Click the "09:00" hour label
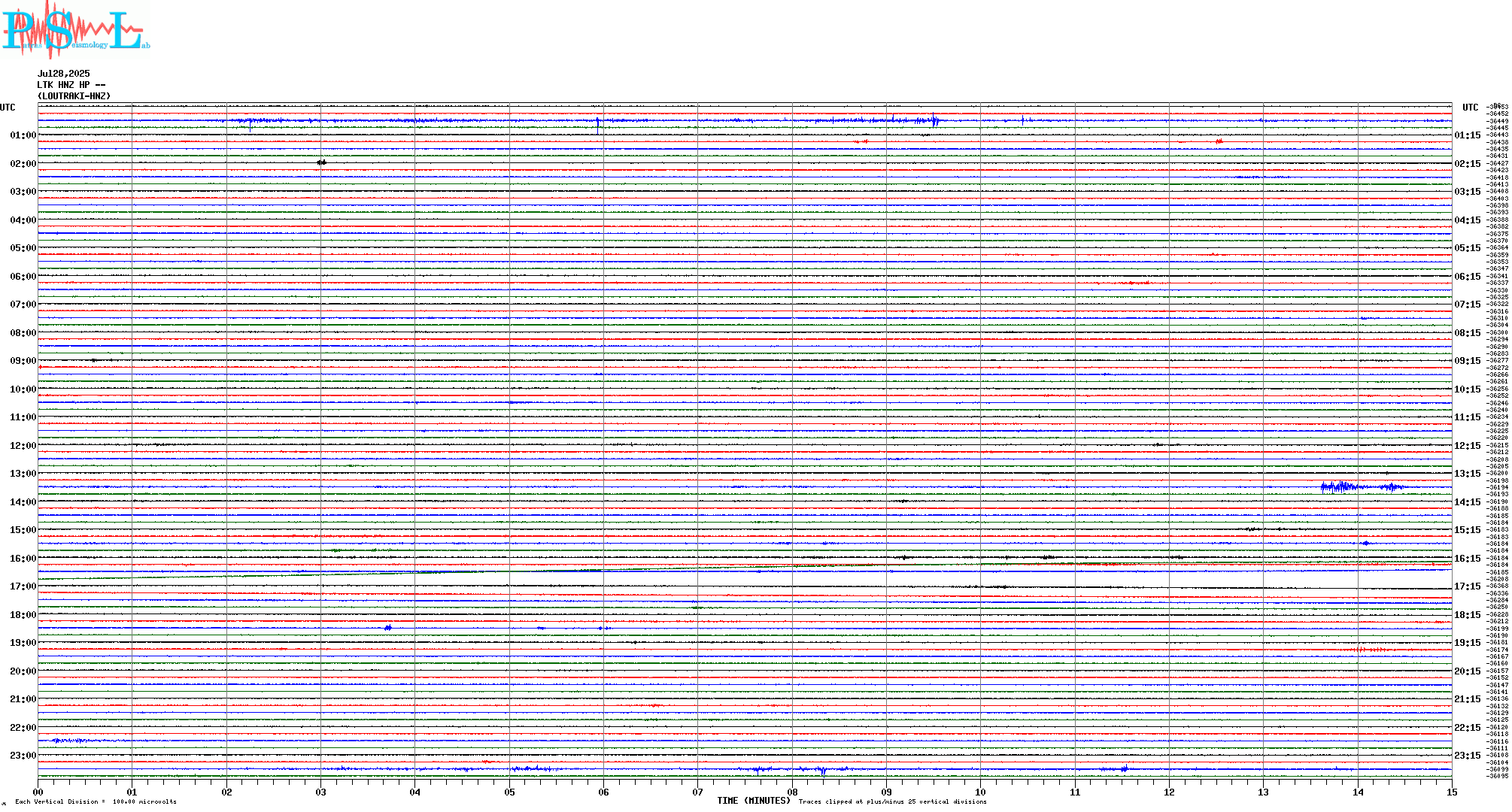 pyautogui.click(x=23, y=361)
